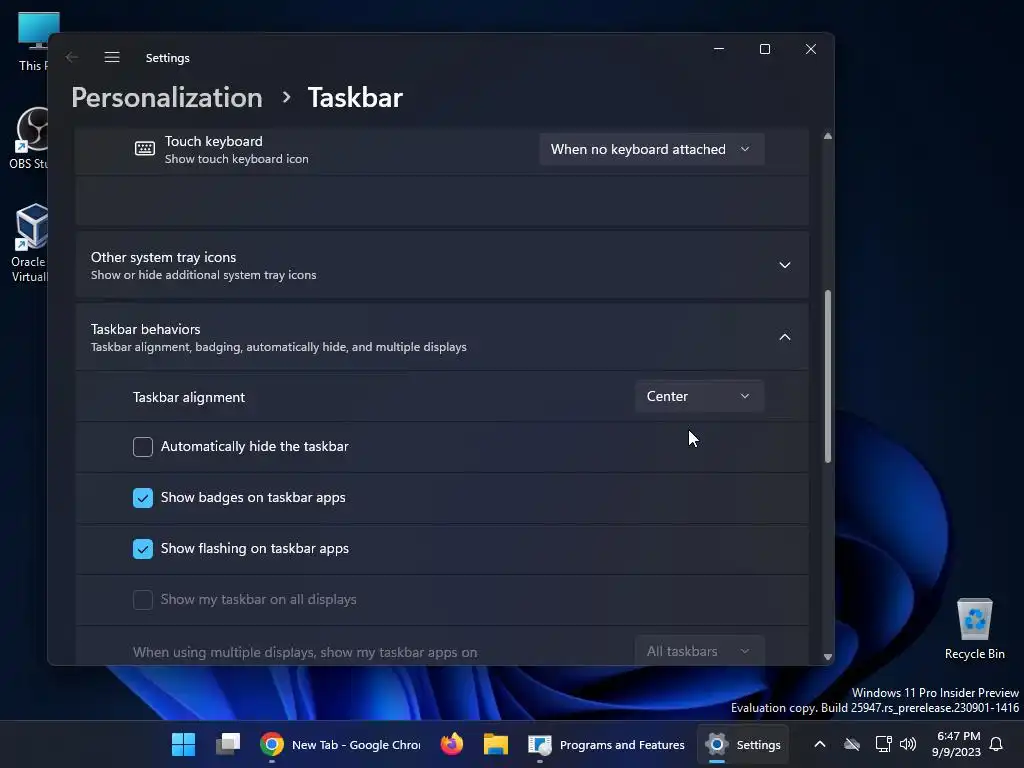Screen dimensions: 1024x768
Task: Open the All taskbars dropdown
Action: (699, 651)
